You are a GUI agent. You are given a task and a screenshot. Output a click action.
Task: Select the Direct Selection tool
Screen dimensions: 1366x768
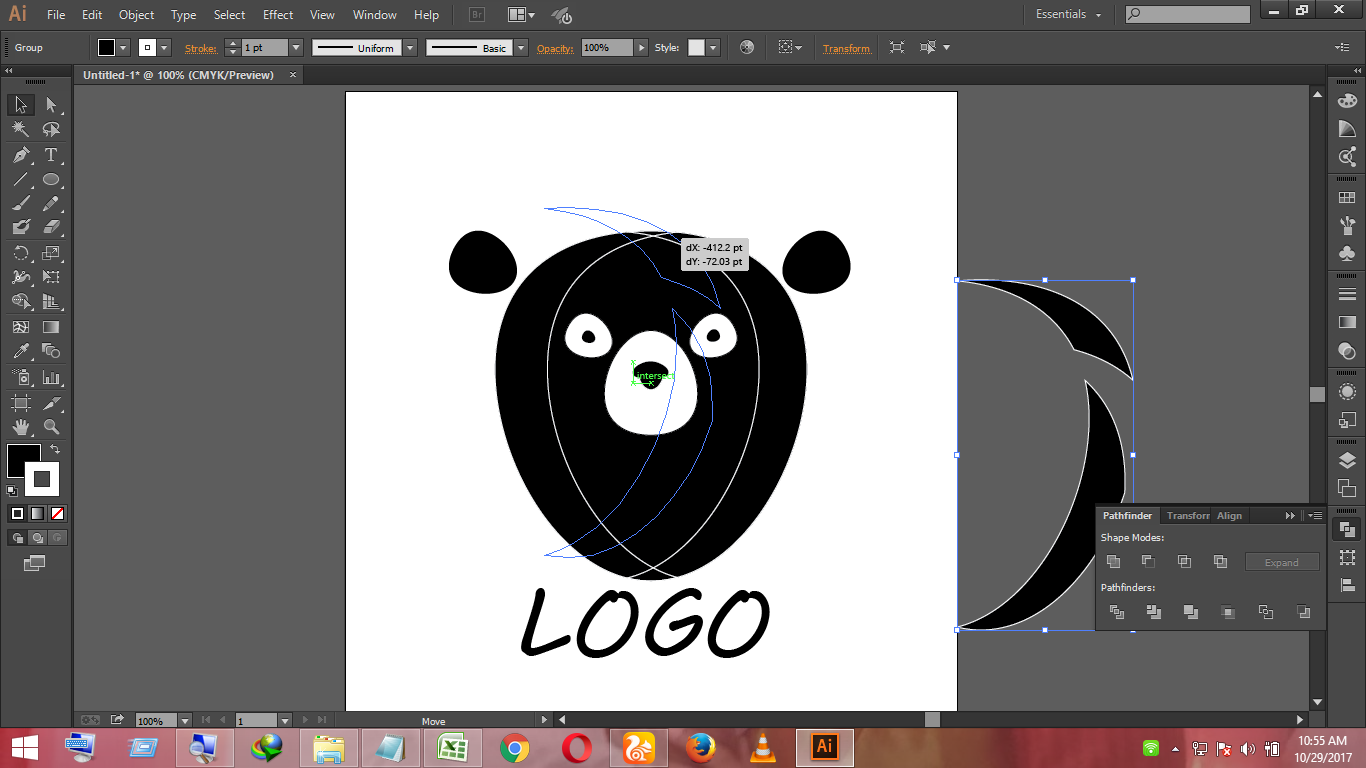(51, 105)
